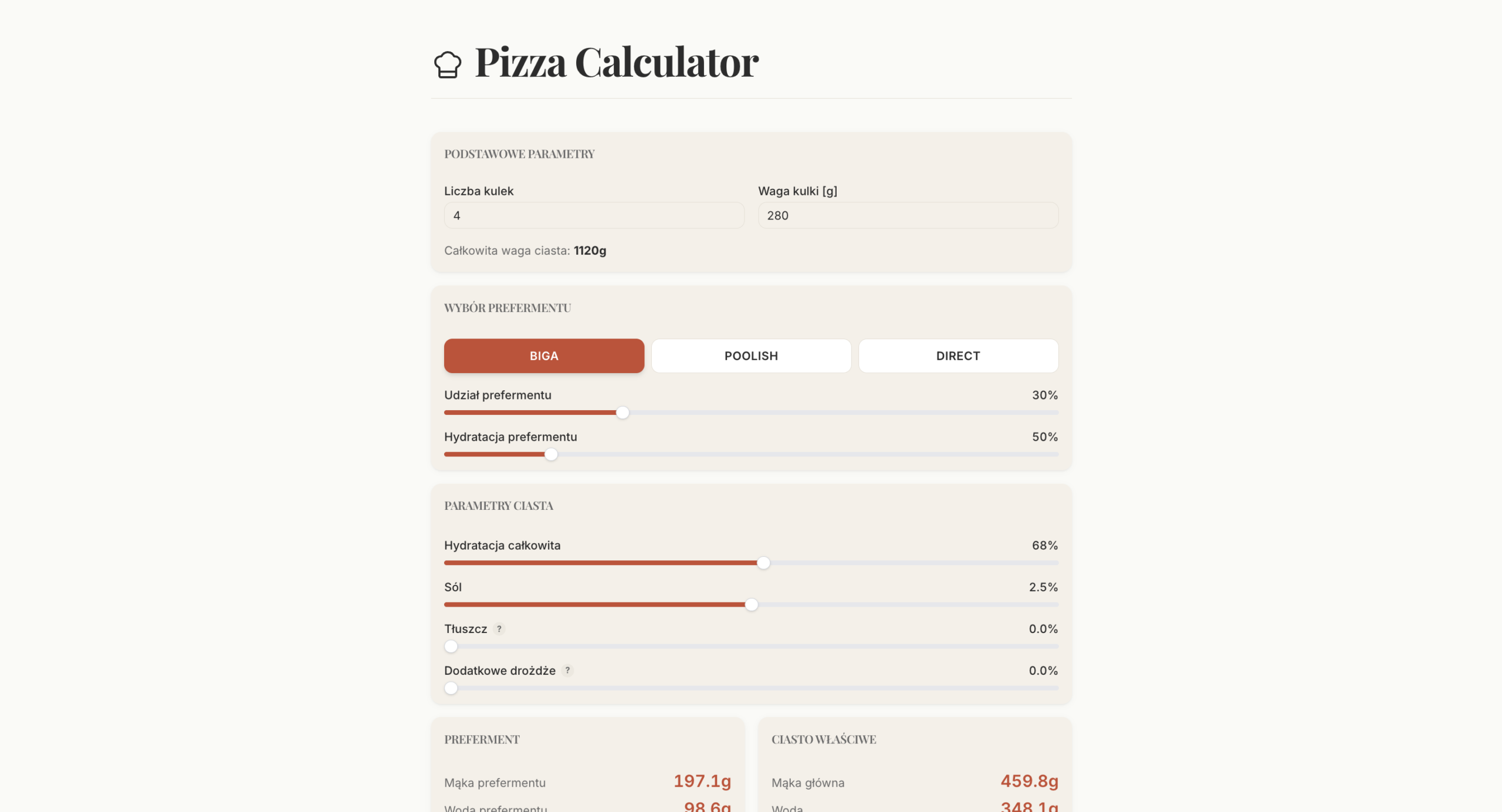
Task: Choose the DIRECT dough method
Action: click(x=958, y=356)
